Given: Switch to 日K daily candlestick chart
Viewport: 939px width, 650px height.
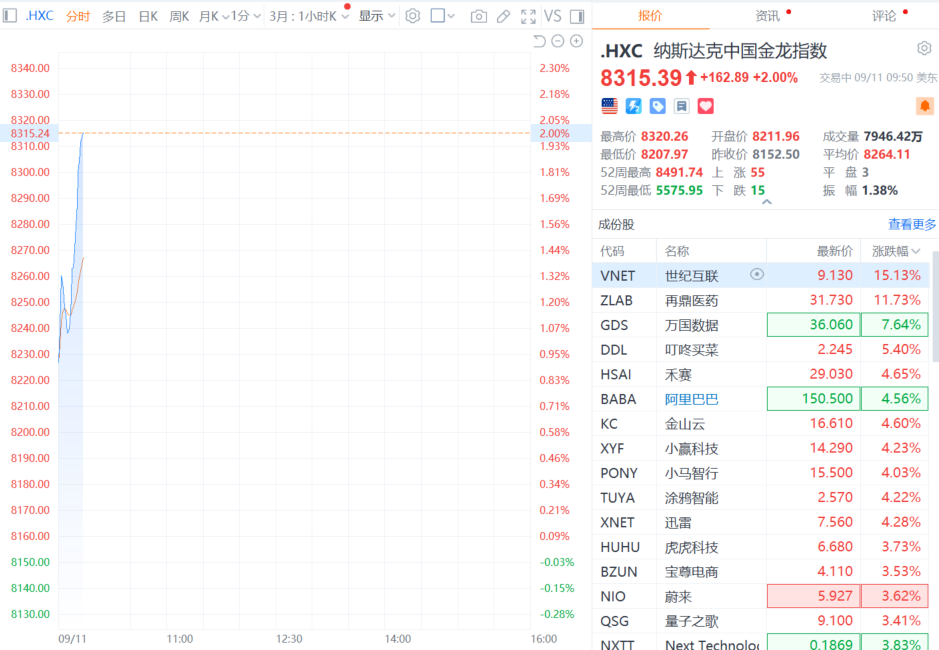Looking at the screenshot, I should (148, 16).
